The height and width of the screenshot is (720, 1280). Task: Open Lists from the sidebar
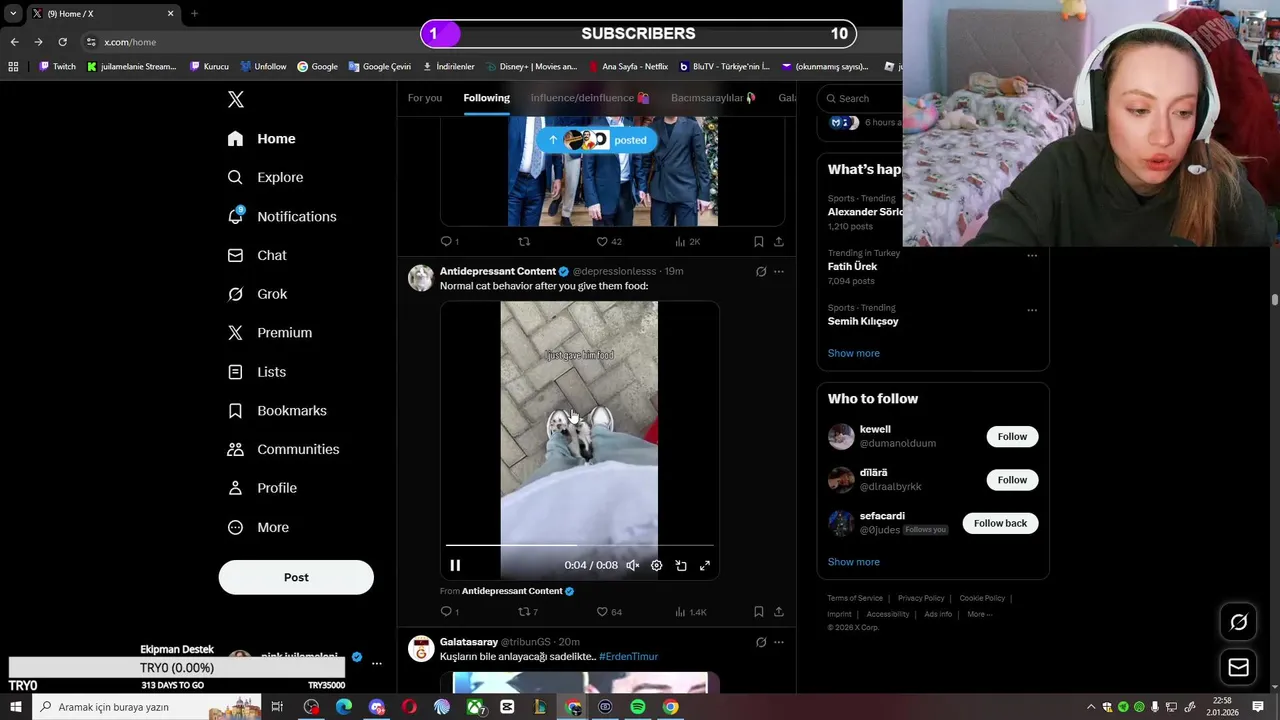257,372
